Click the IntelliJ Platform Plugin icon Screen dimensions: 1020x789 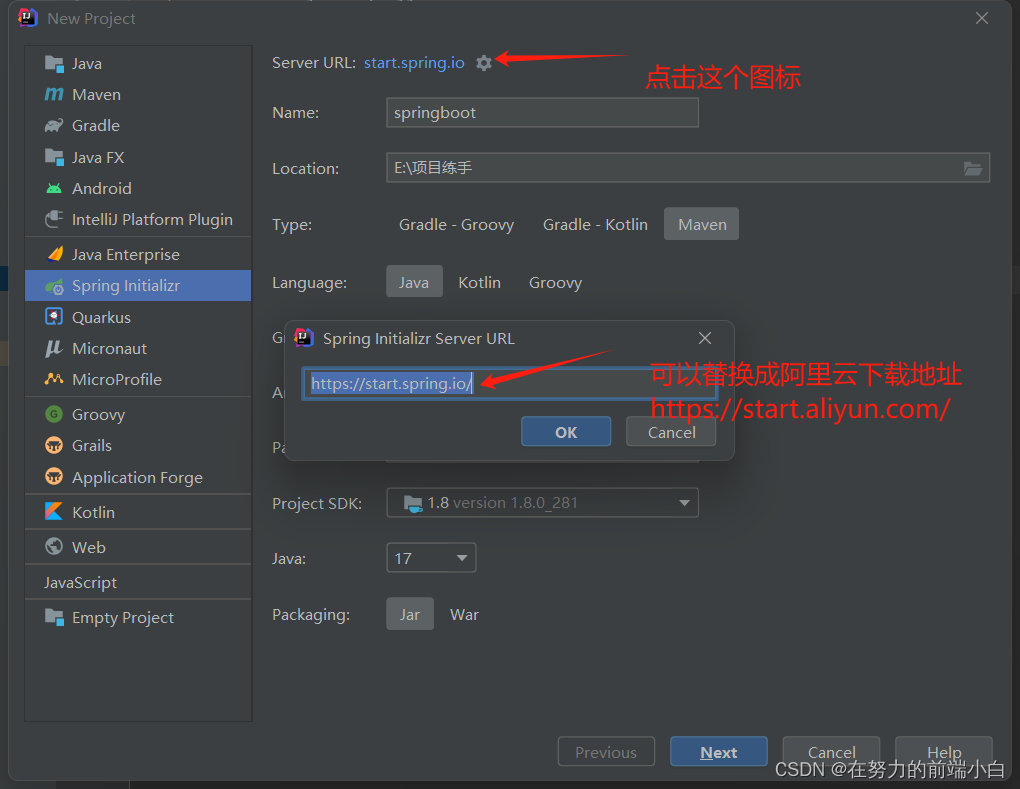click(54, 219)
